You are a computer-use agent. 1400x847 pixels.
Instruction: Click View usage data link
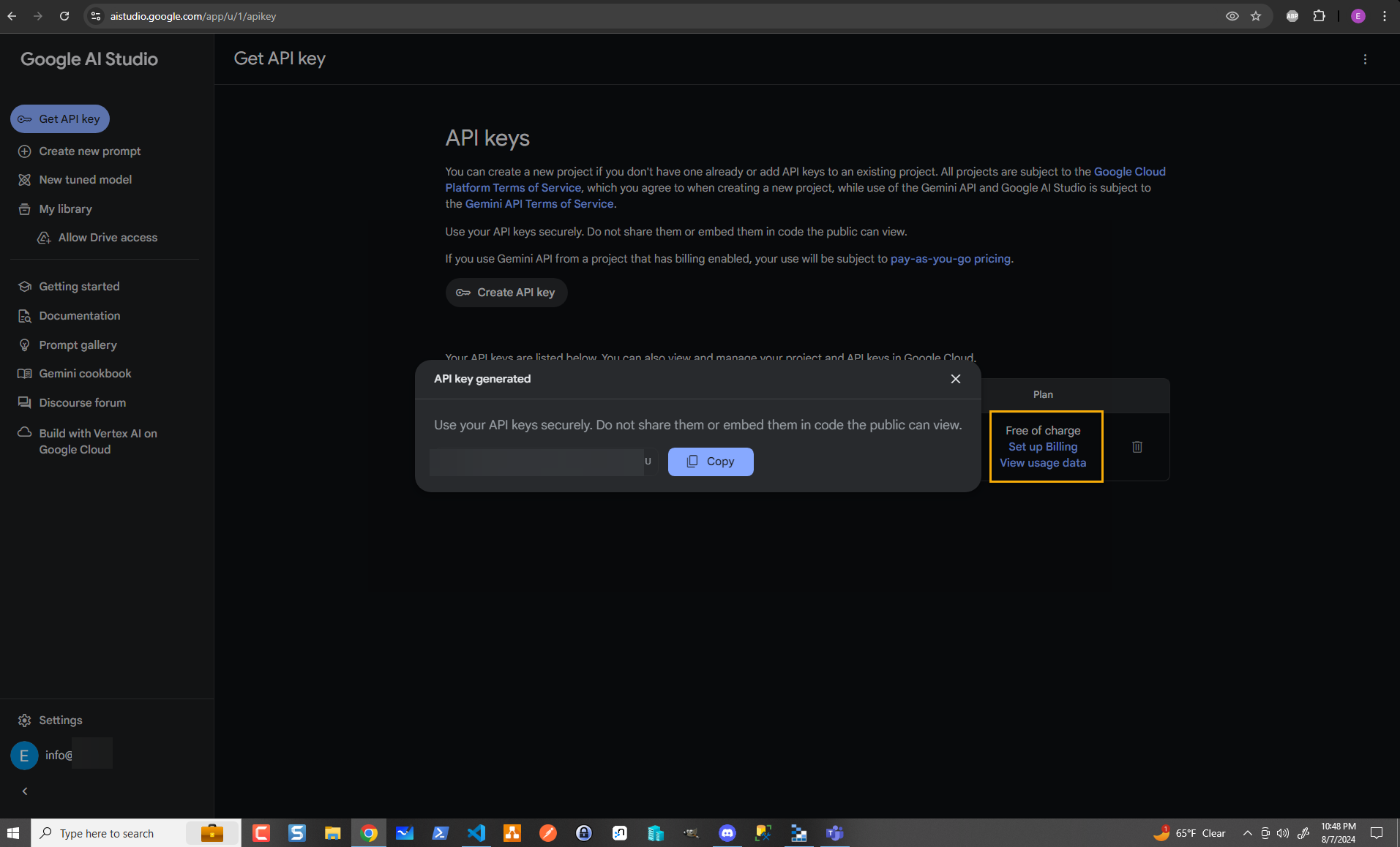[1043, 463]
